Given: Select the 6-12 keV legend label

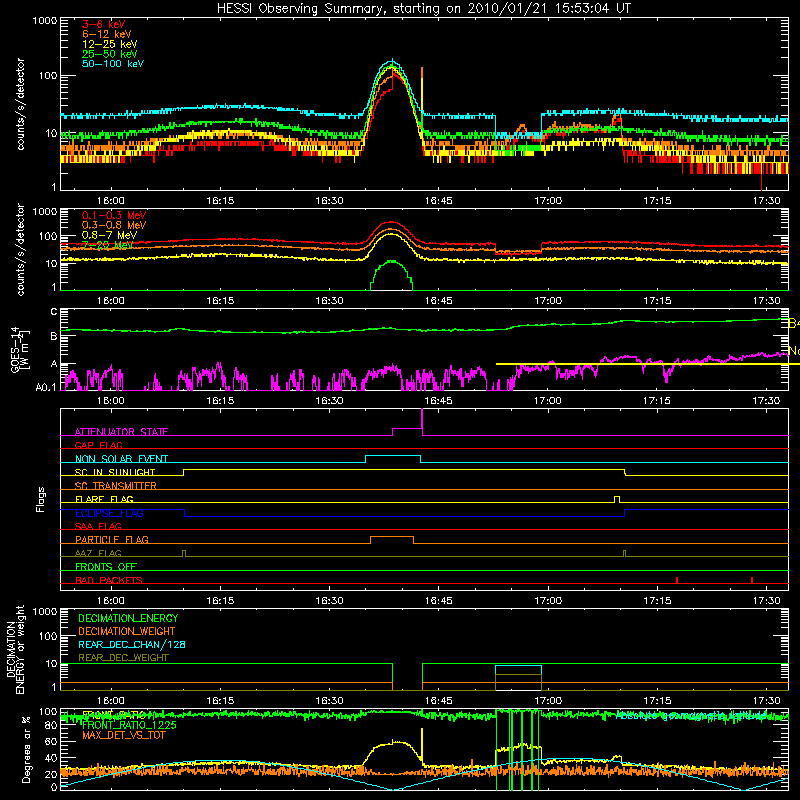Looking at the screenshot, I should pos(106,34).
